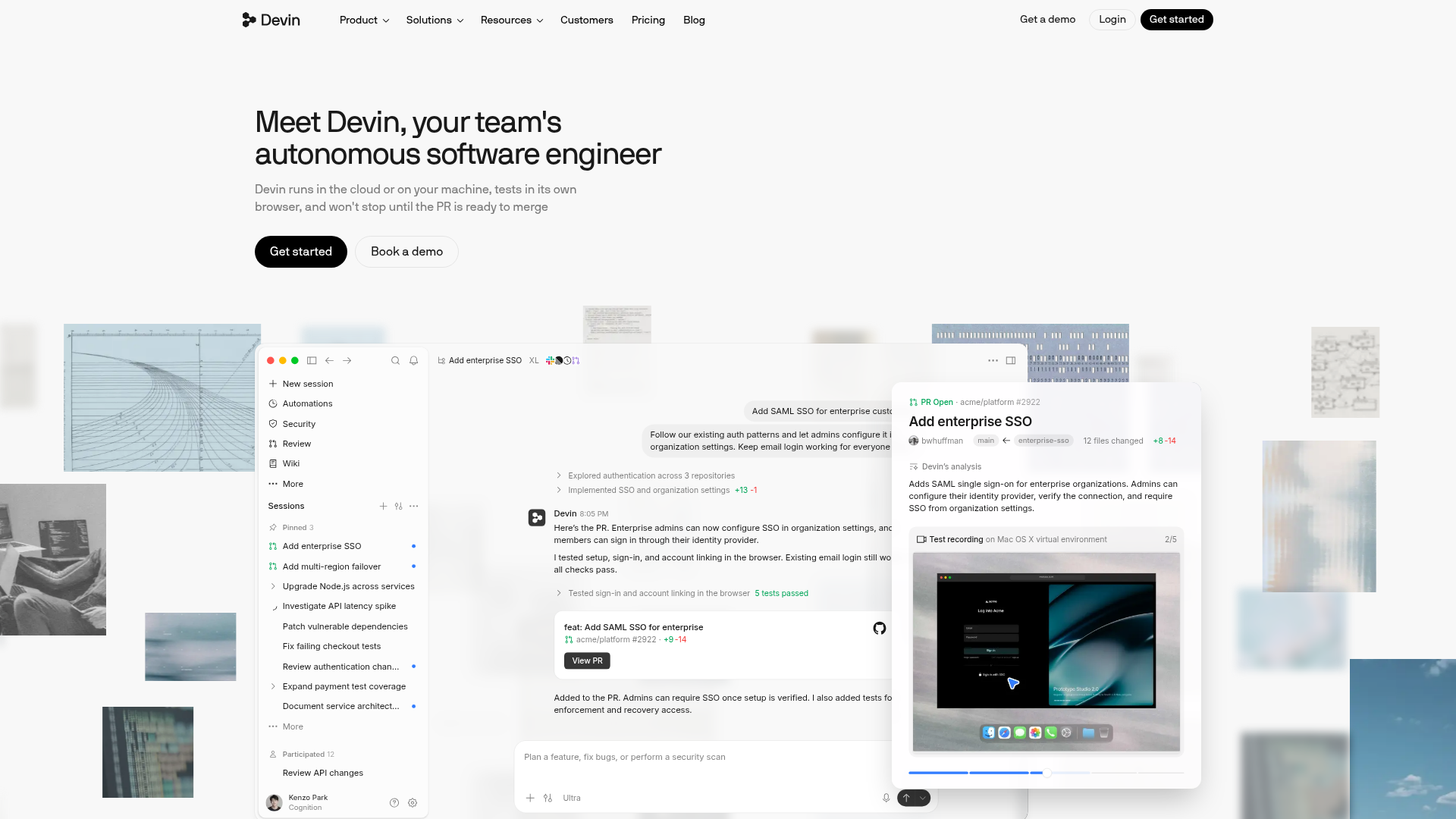This screenshot has width=1456, height=819.
Task: Expand 'Explored authentication across 3 repositories'
Action: point(645,476)
